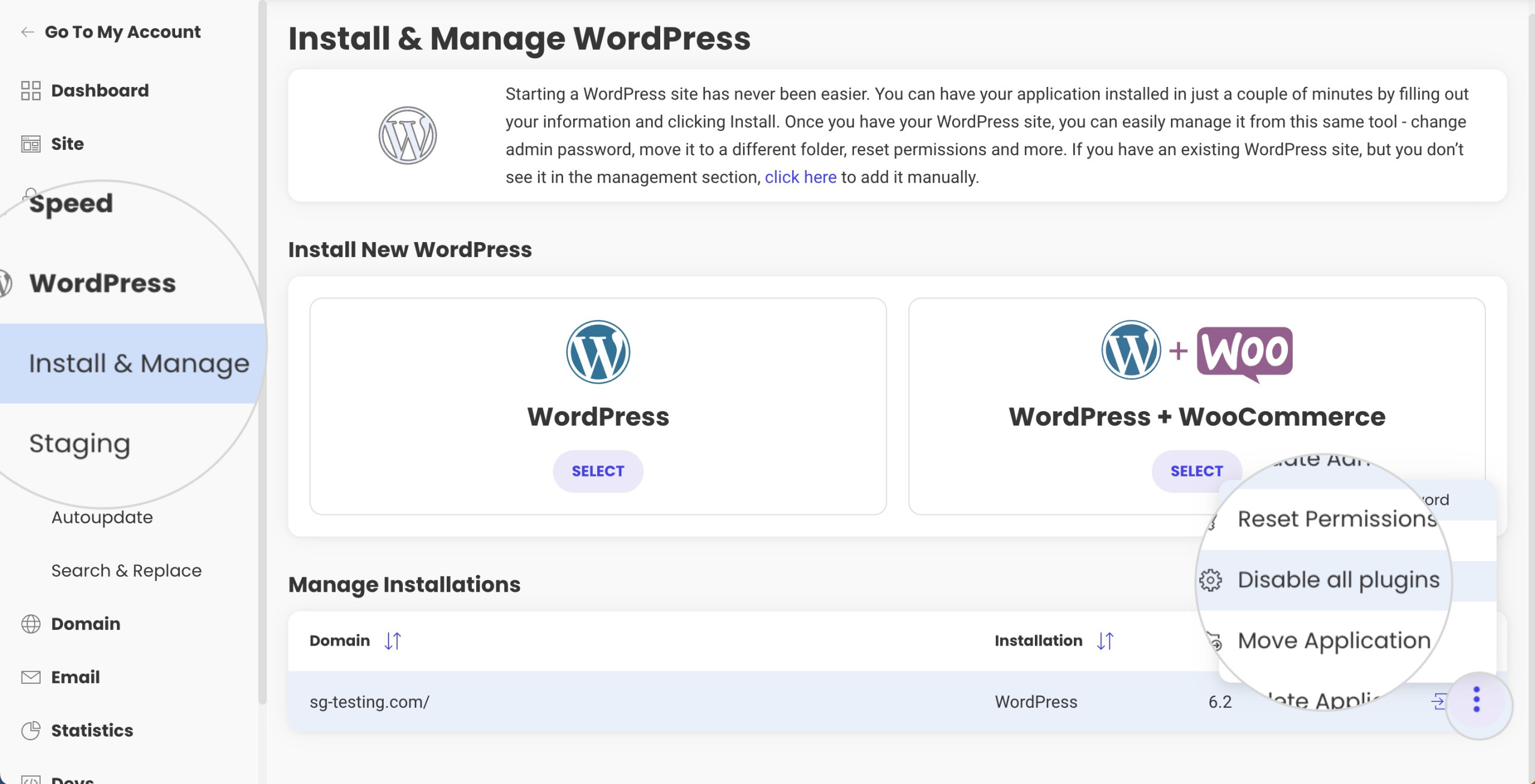Screen dimensions: 1535x784
Task: Select WordPress installation option
Action: tap(598, 471)
